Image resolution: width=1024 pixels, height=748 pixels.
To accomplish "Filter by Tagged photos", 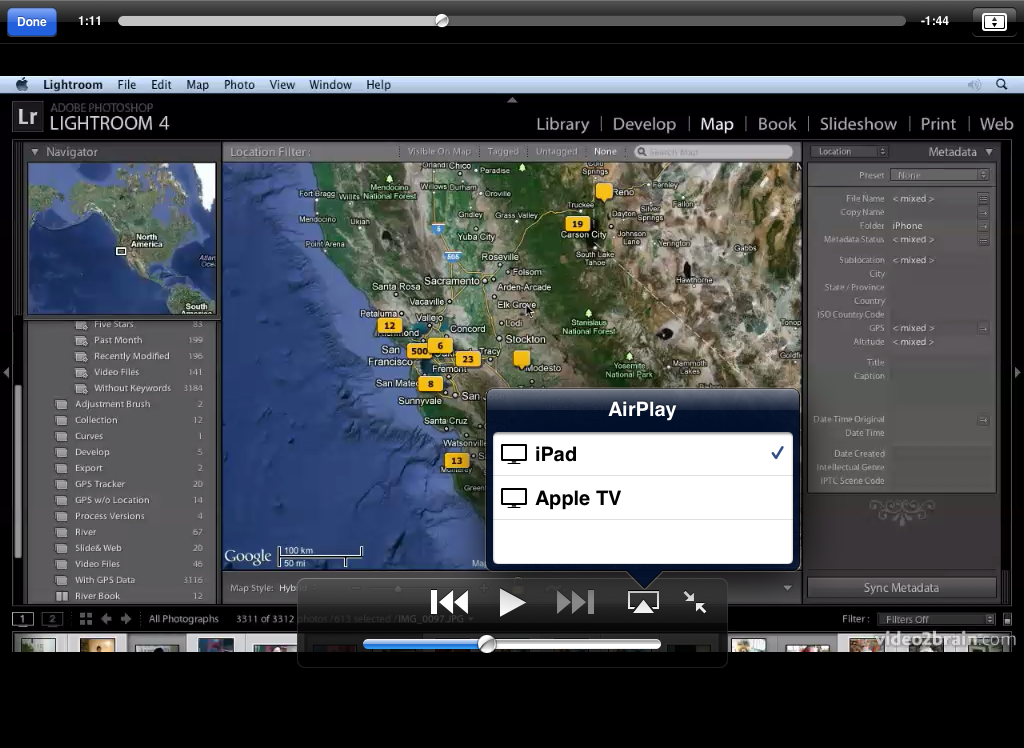I will coord(503,152).
